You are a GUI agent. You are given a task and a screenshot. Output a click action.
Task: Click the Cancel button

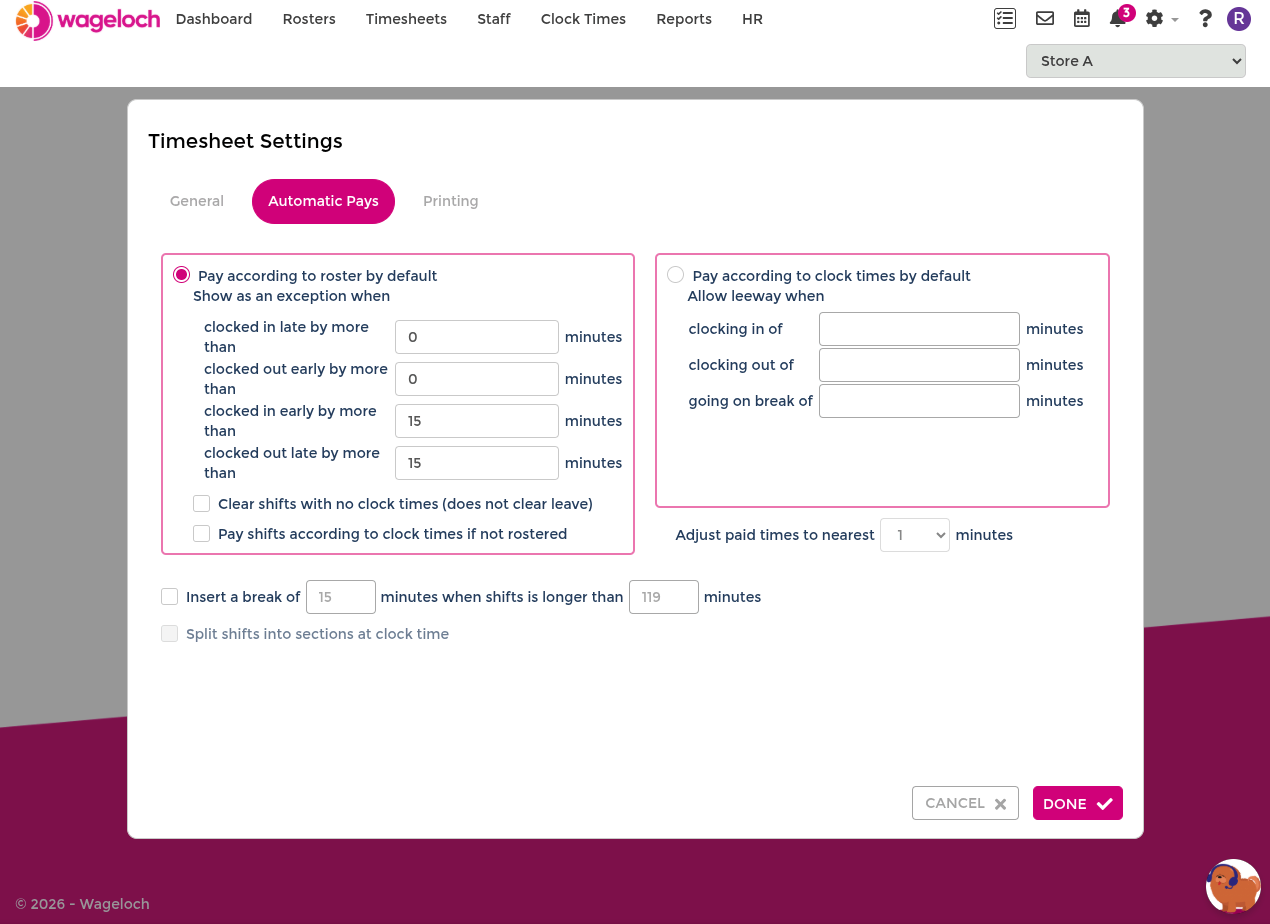pyautogui.click(x=965, y=803)
